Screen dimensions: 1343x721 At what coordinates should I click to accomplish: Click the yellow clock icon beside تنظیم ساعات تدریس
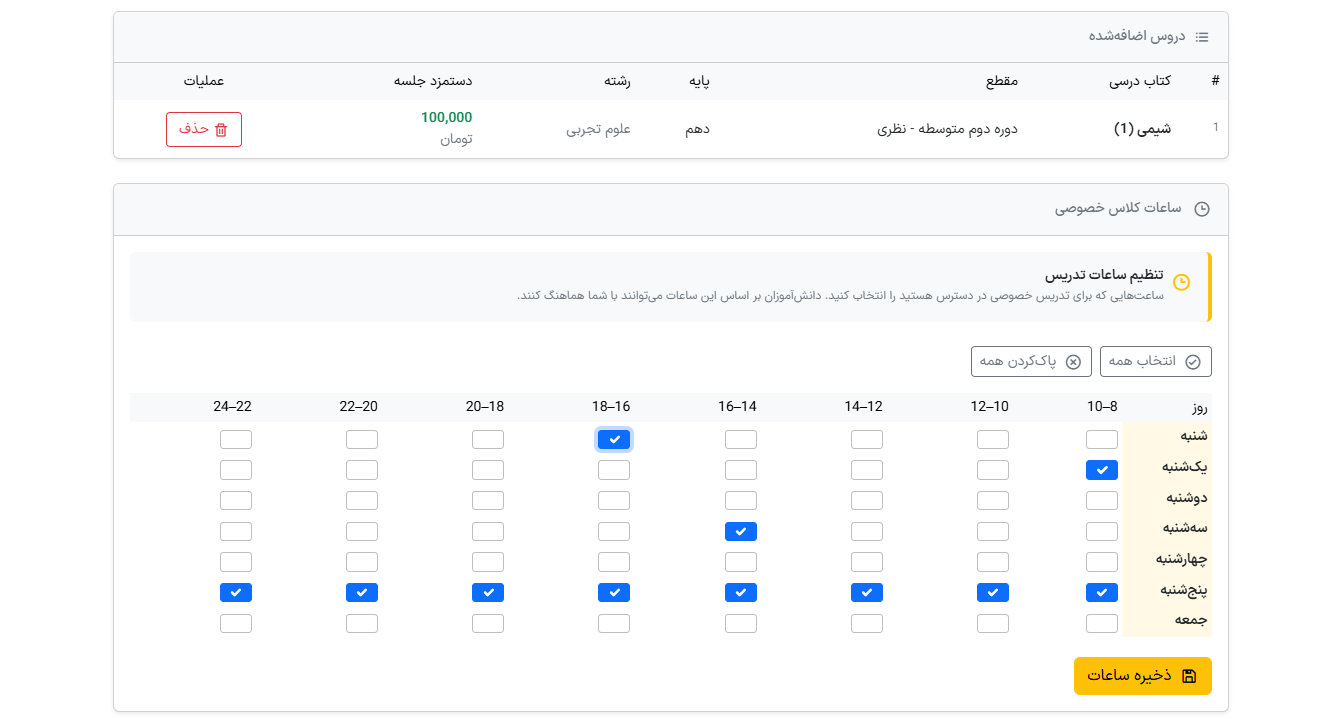coord(1181,283)
